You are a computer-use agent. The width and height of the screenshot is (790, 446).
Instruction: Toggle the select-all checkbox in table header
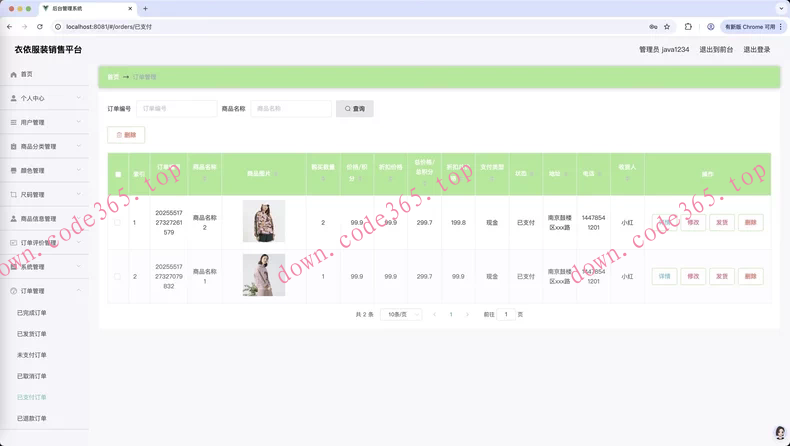[117, 174]
